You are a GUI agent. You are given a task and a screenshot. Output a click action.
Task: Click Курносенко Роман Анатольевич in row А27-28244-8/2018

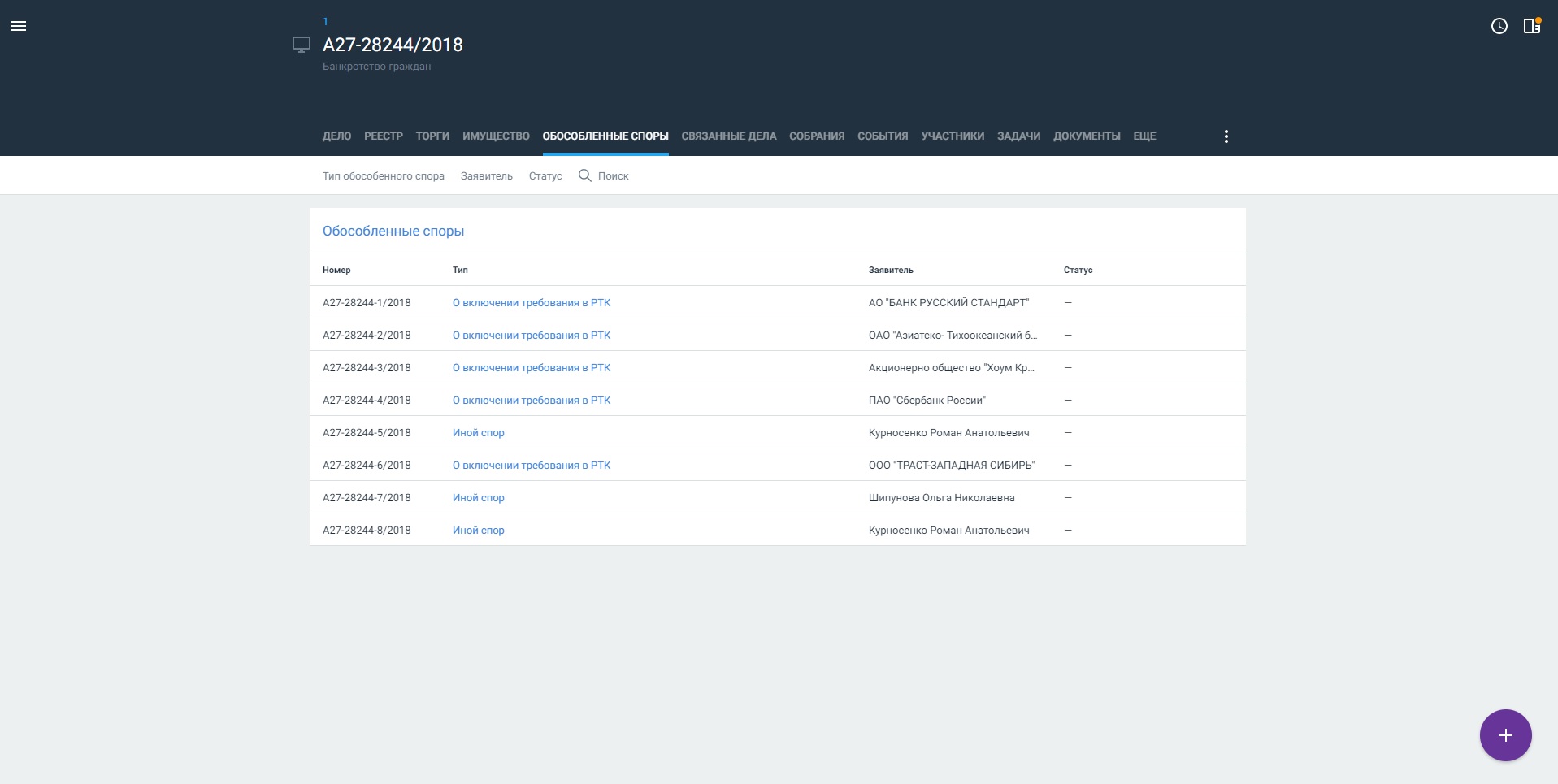pos(949,530)
